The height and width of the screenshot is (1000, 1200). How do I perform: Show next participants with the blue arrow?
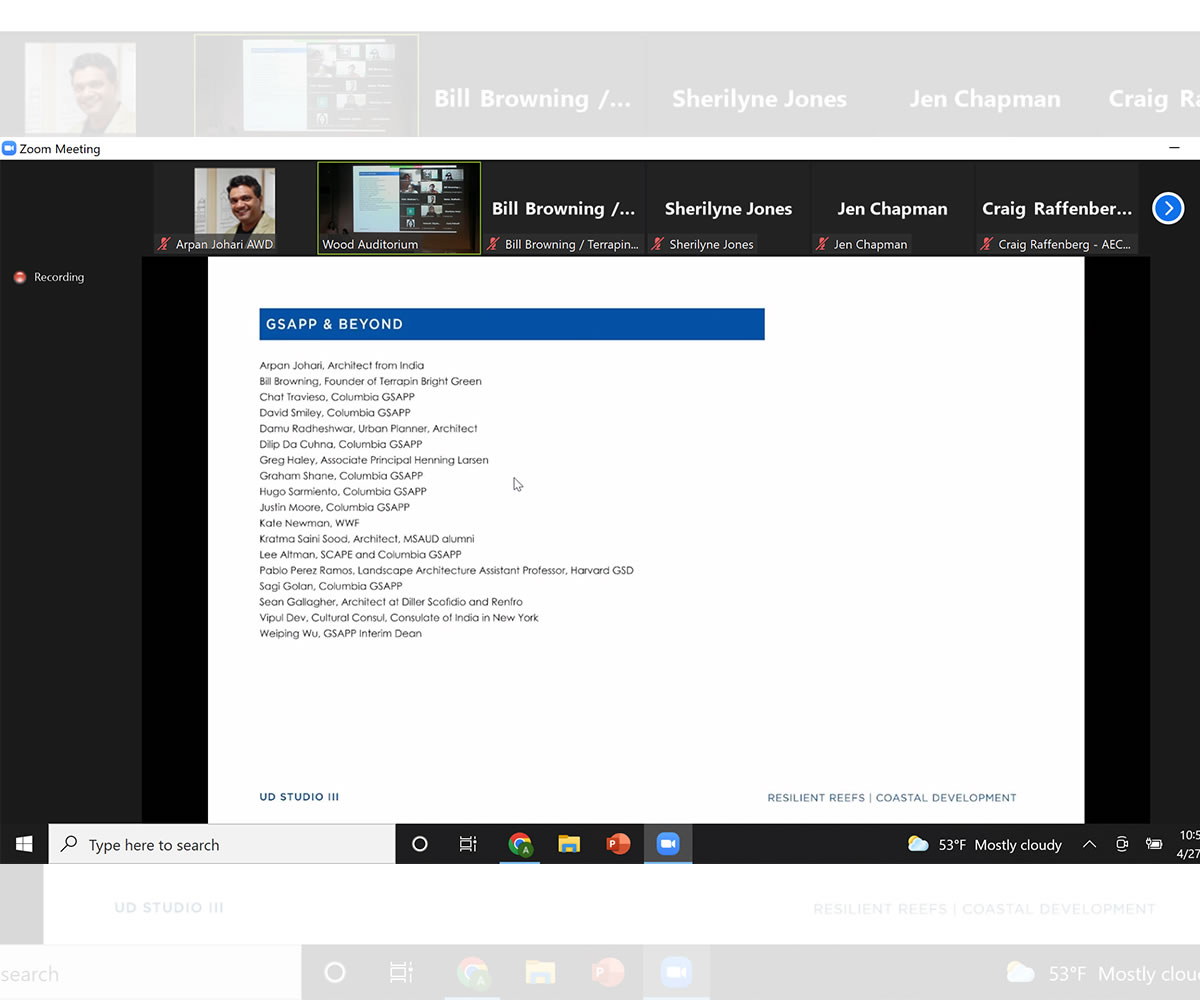[x=1168, y=208]
